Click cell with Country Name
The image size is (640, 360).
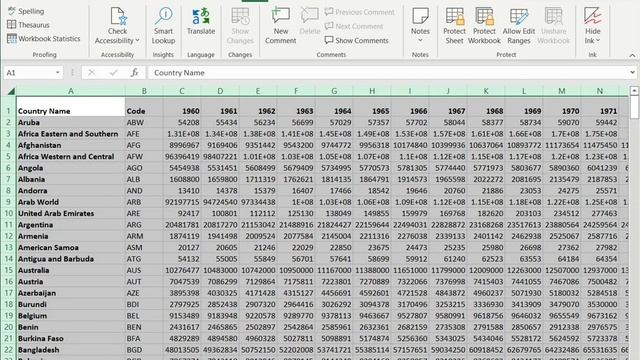tap(71, 107)
